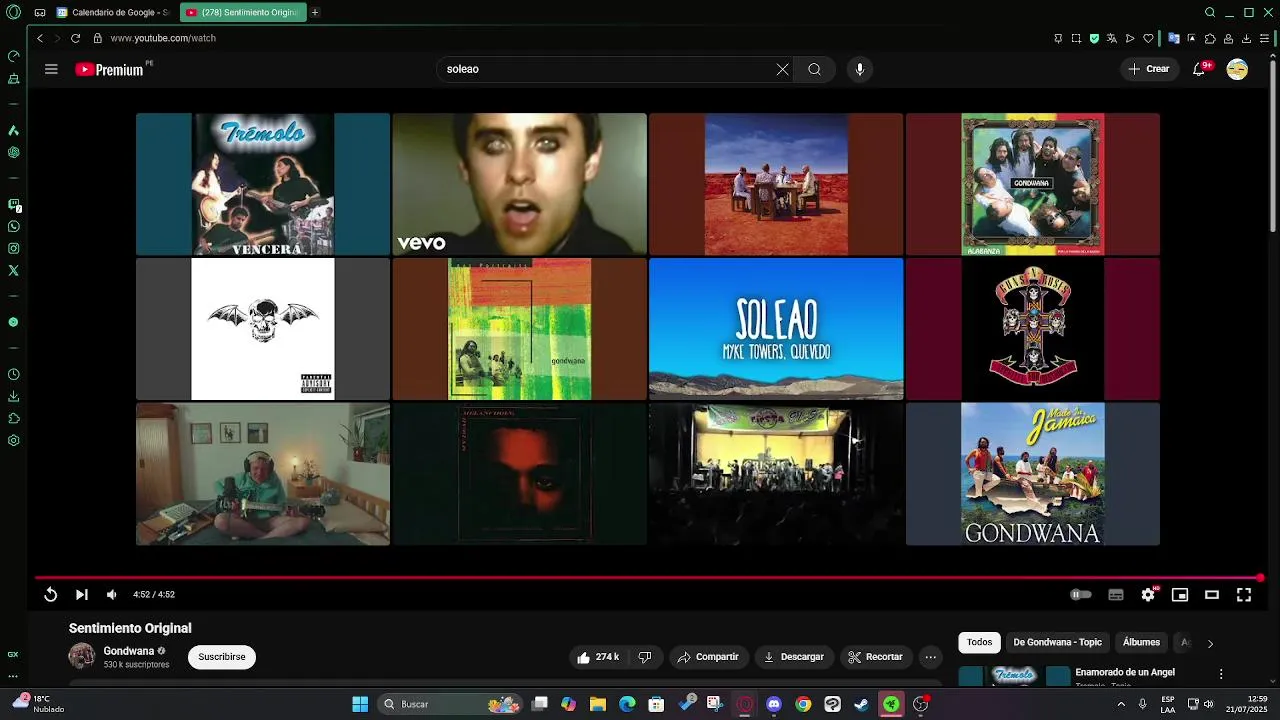This screenshot has height=720, width=1280.
Task: Start voice search with the microphone
Action: (x=860, y=69)
